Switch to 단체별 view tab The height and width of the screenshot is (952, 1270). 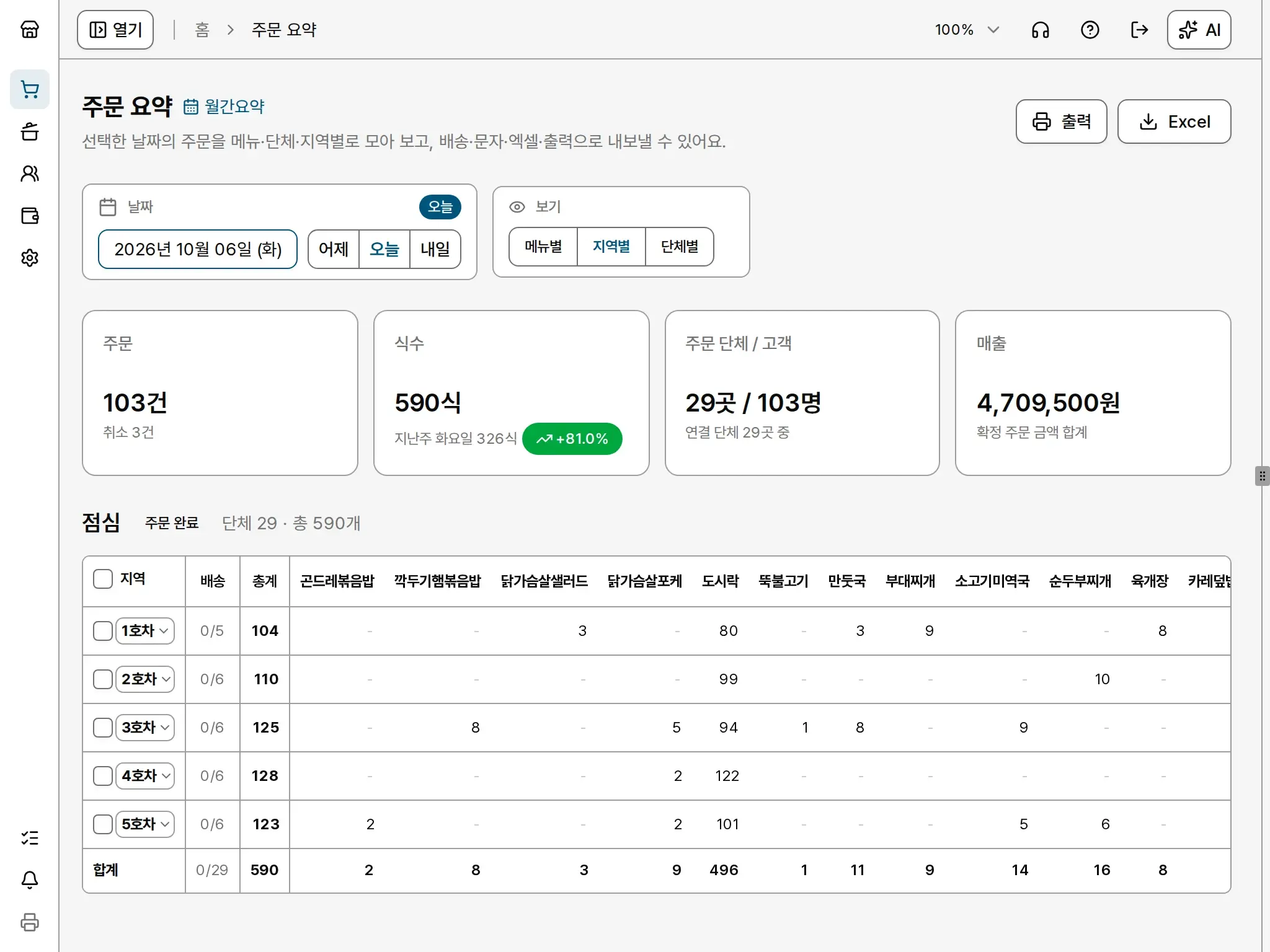680,247
